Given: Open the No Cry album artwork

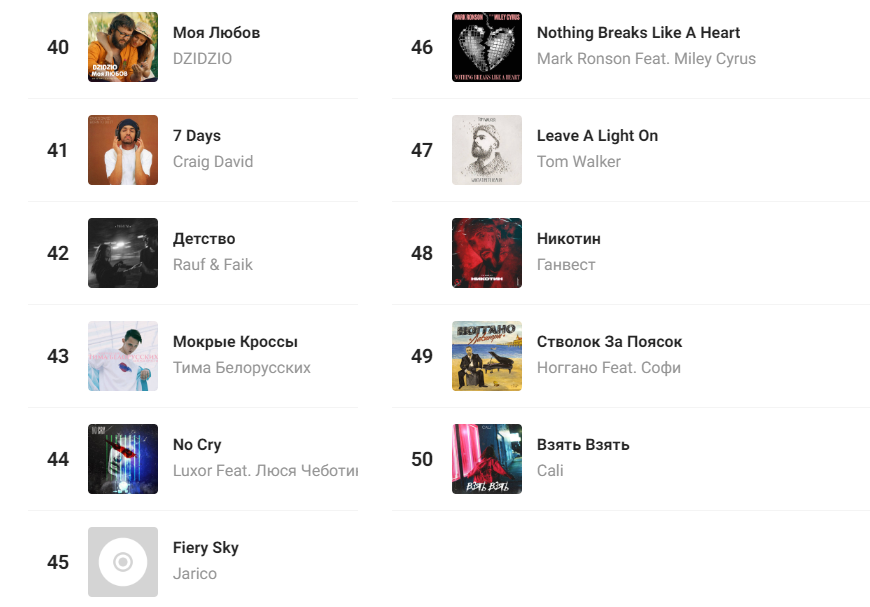Looking at the screenshot, I should coord(123,459).
